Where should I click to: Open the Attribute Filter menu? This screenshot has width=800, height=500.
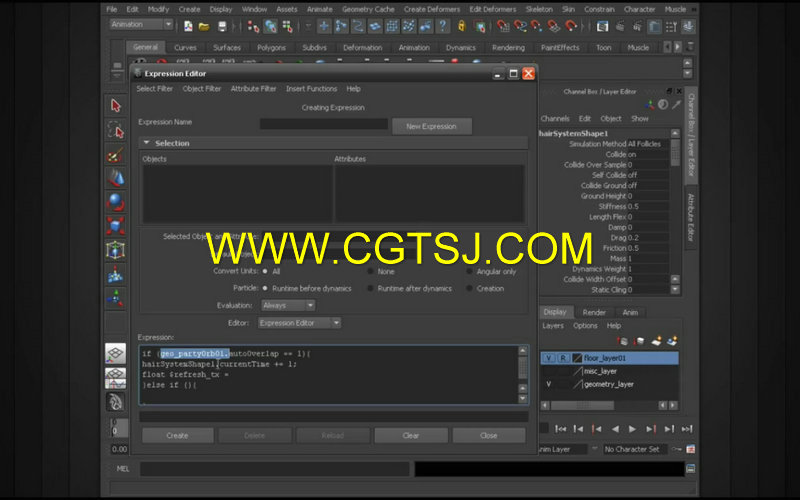pos(253,89)
